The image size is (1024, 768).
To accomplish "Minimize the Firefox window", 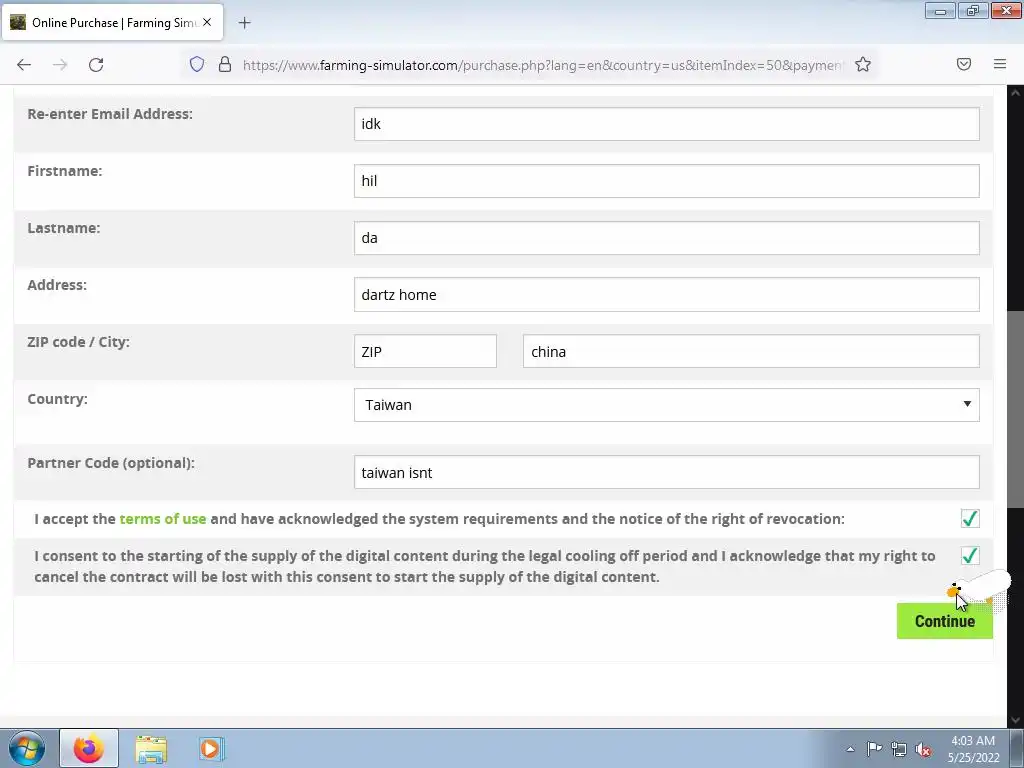I will (x=940, y=10).
